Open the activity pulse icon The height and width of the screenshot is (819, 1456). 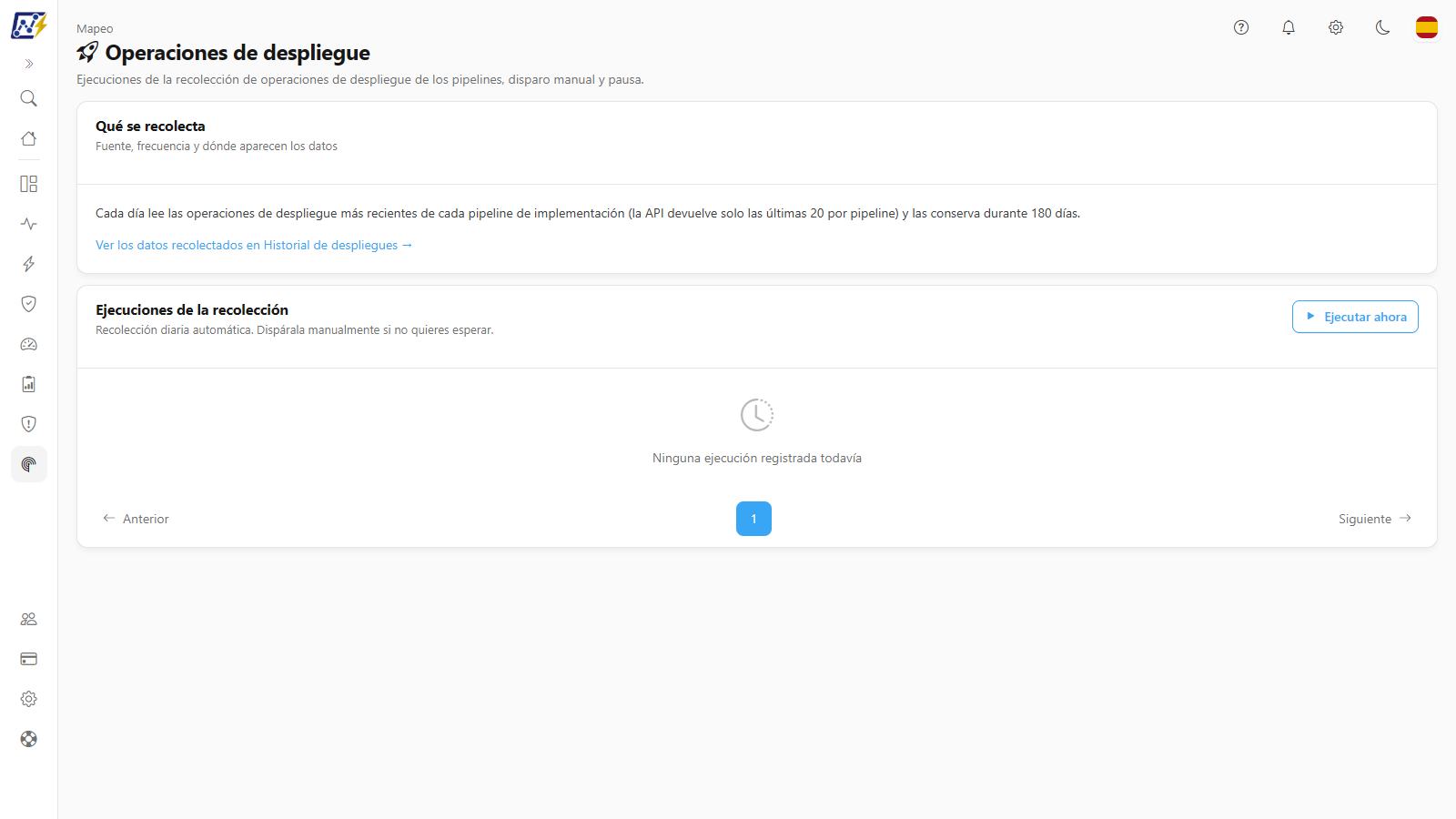[x=29, y=224]
